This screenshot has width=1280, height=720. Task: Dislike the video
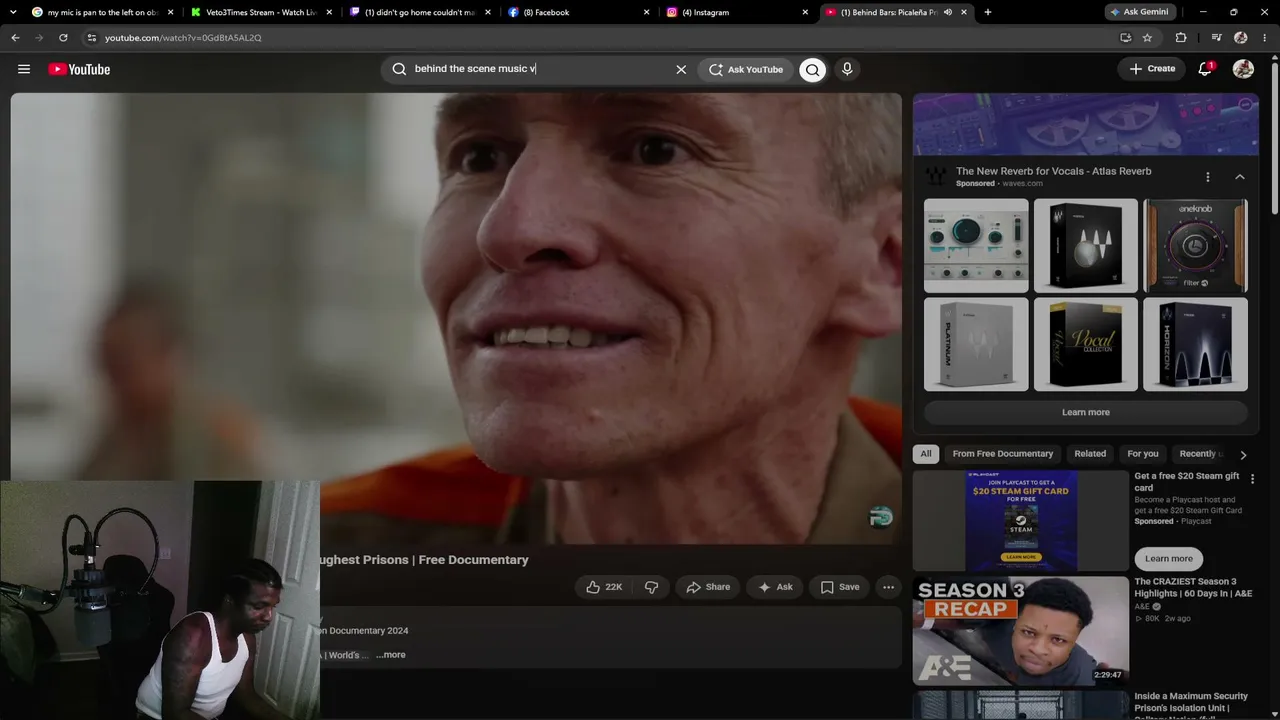[651, 587]
